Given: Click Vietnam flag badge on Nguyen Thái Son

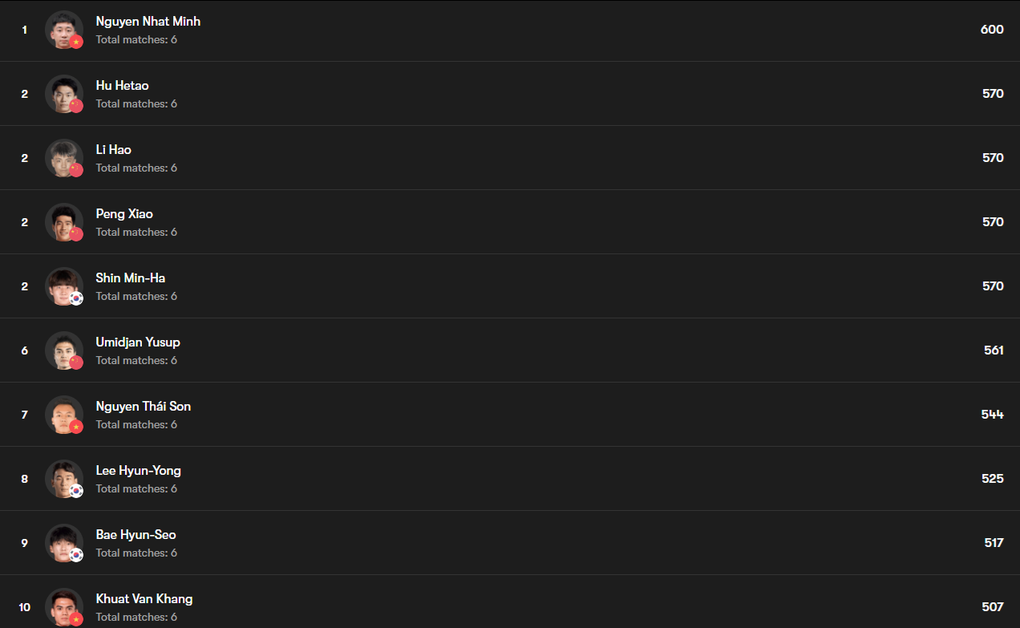Looking at the screenshot, I should [76, 426].
